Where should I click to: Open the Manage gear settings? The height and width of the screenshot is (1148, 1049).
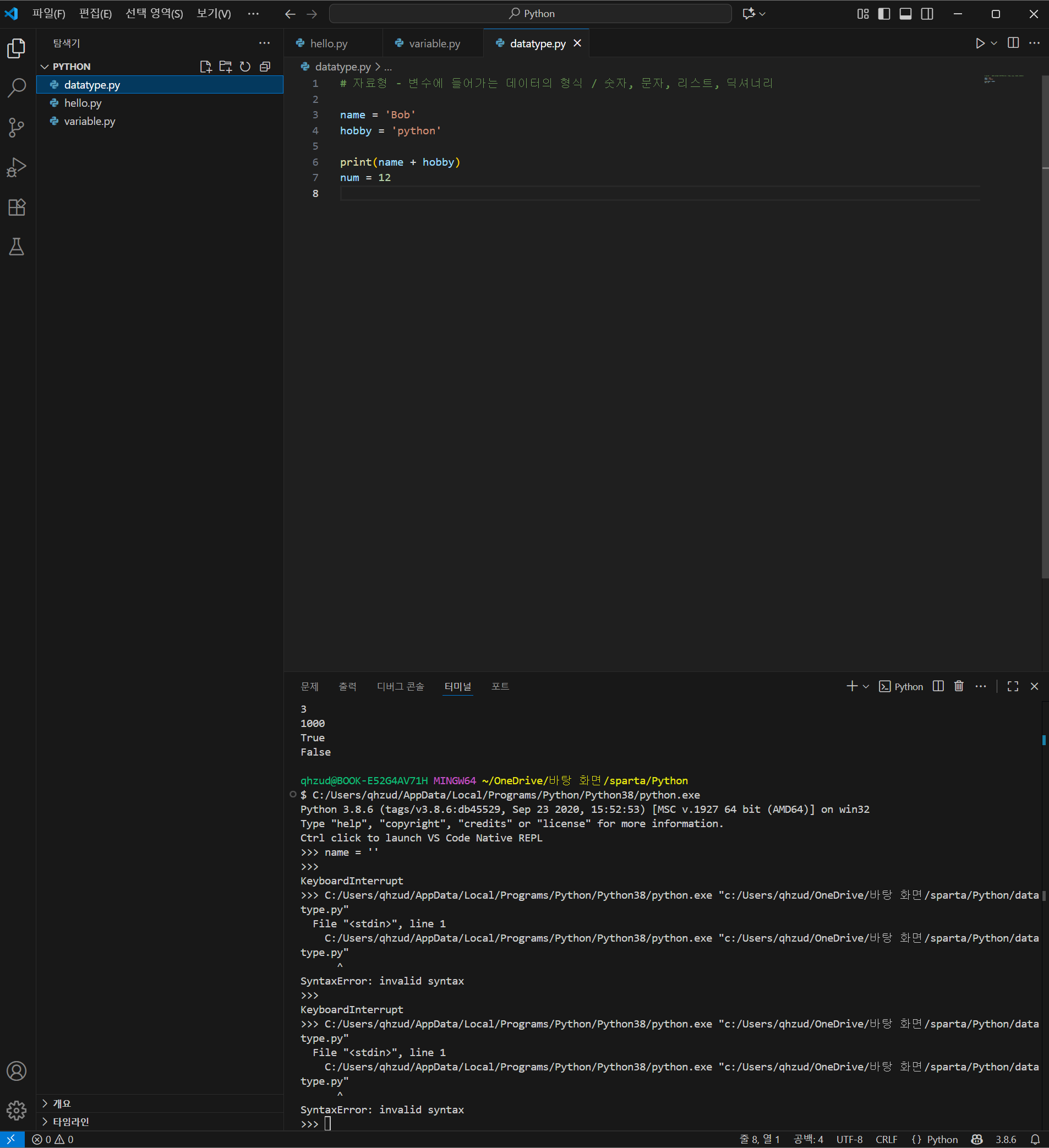17,1110
